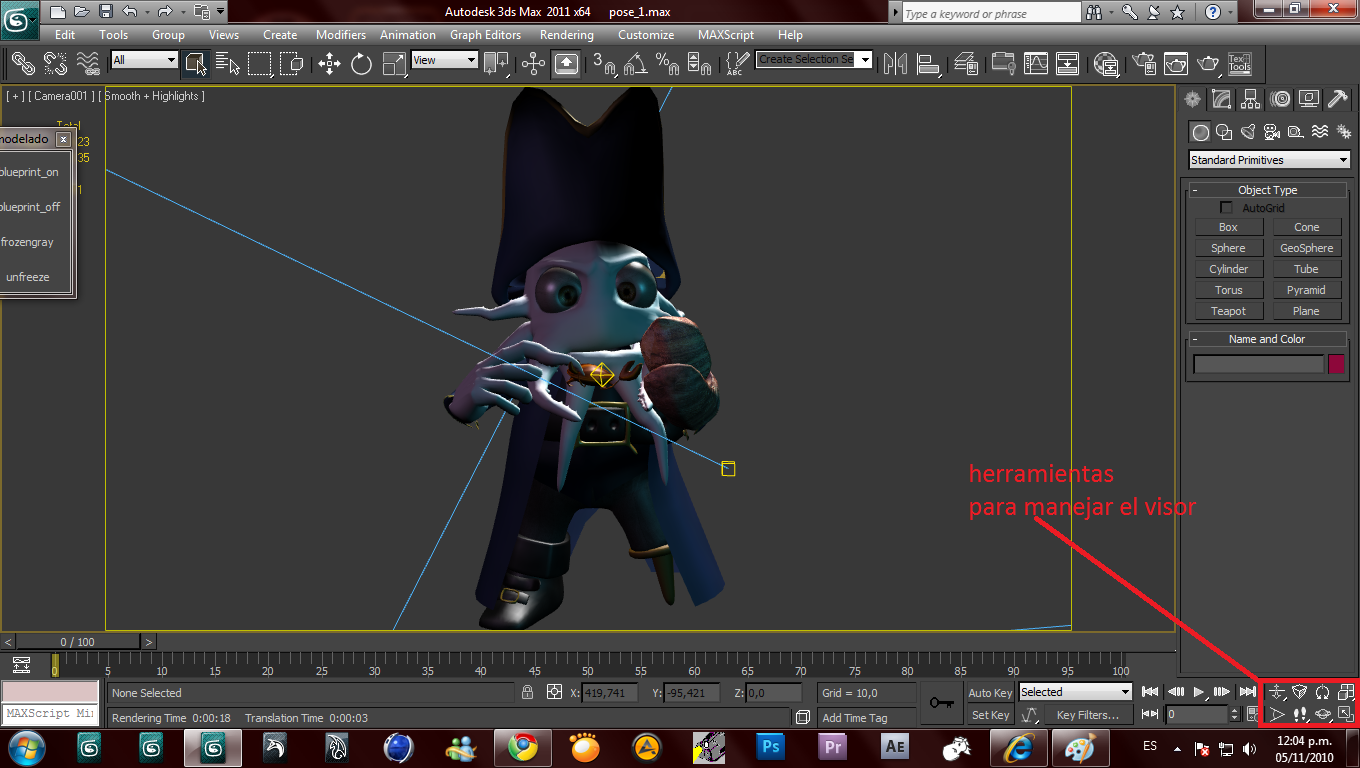This screenshot has width=1360, height=768.
Task: Switch to the Modify command panel tab
Action: click(x=1221, y=99)
